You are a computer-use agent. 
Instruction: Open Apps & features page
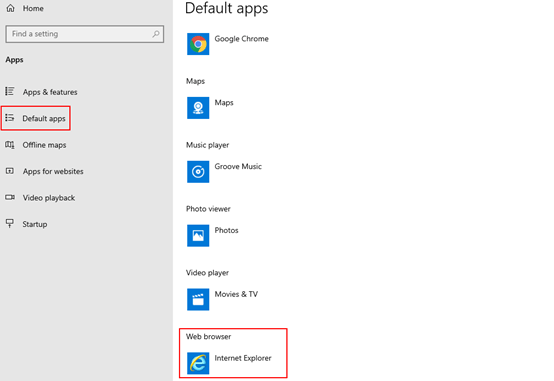tap(50, 92)
